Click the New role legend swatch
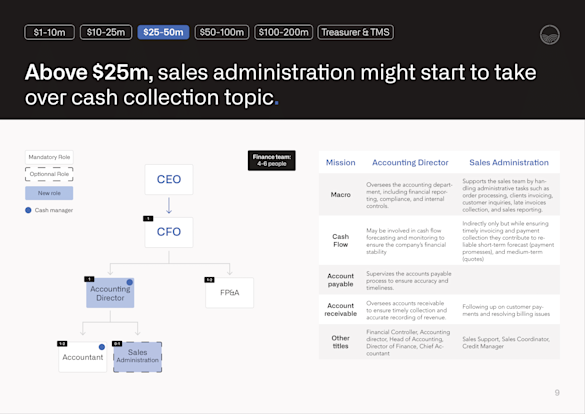Screen dimensions: 585x414 49,193
